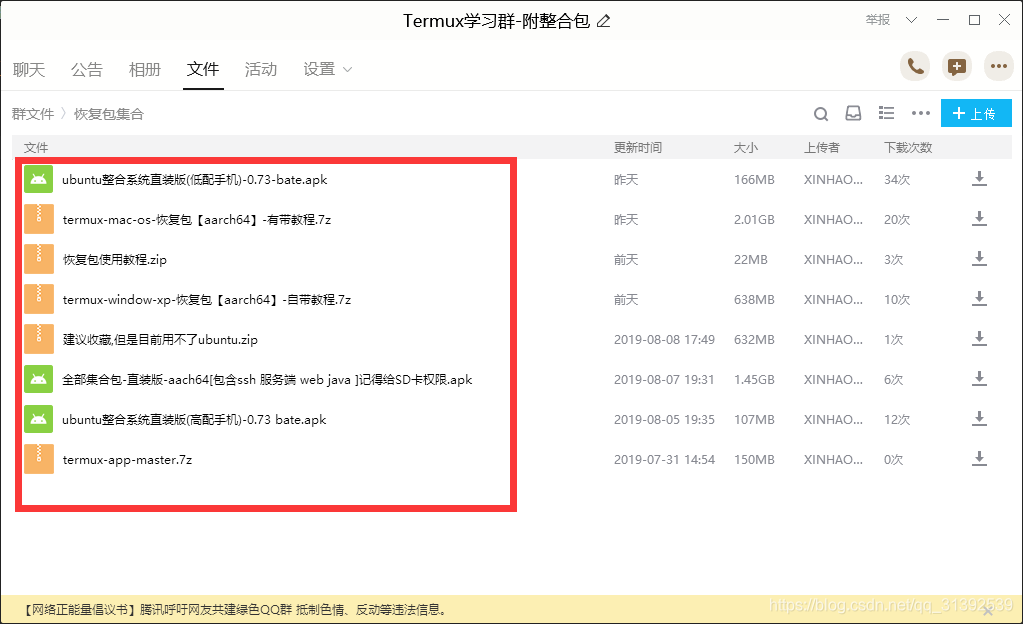Download termux-app-master.7z
Viewport: 1023px width, 624px height.
pos(979,459)
